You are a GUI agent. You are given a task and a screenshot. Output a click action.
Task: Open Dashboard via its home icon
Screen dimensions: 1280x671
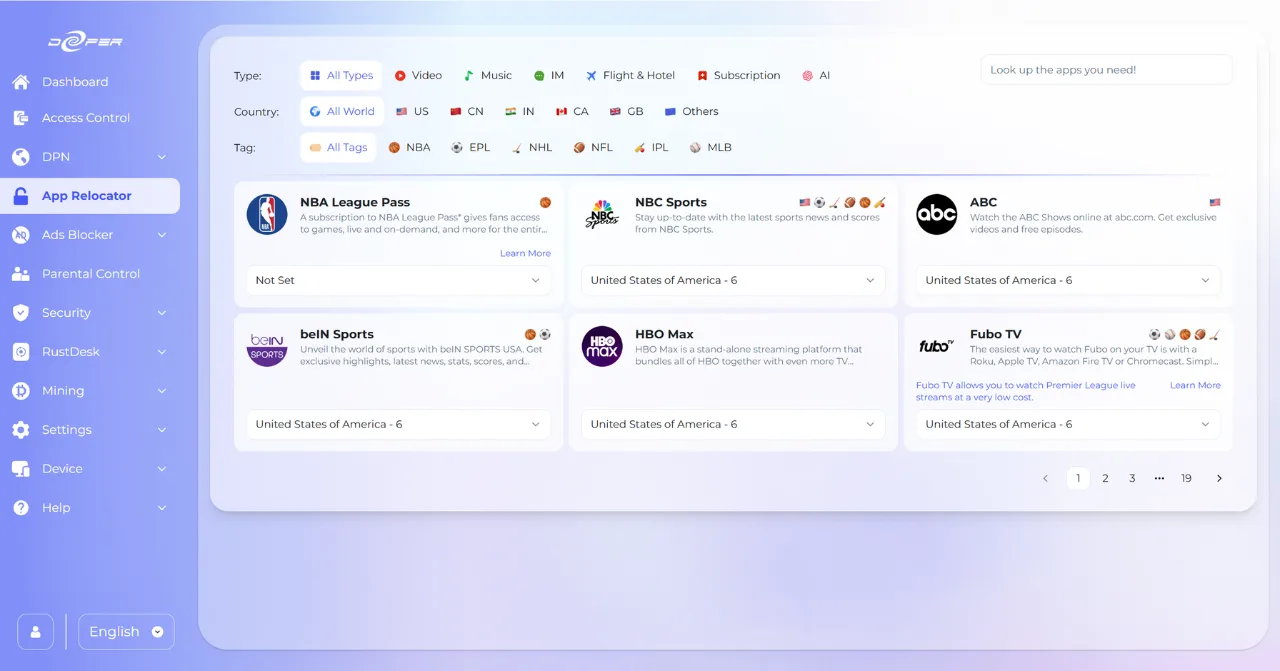coord(21,82)
